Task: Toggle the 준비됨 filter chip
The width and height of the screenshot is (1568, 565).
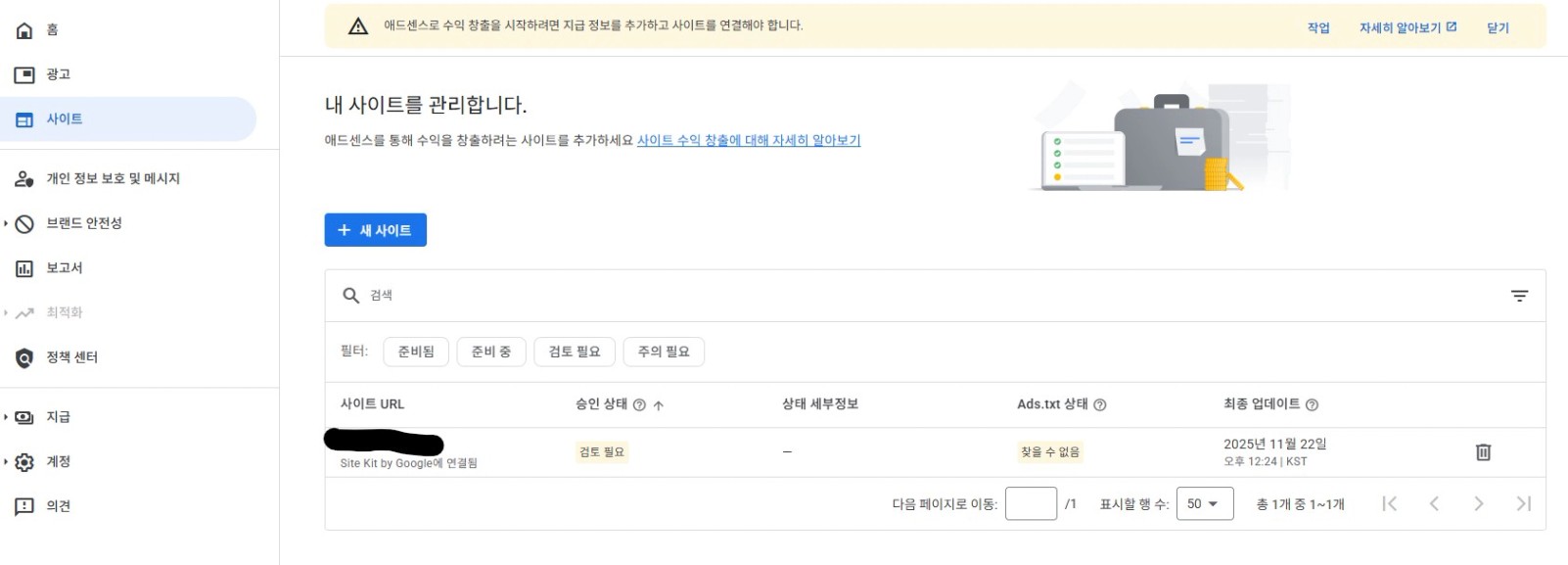Action: 416,352
